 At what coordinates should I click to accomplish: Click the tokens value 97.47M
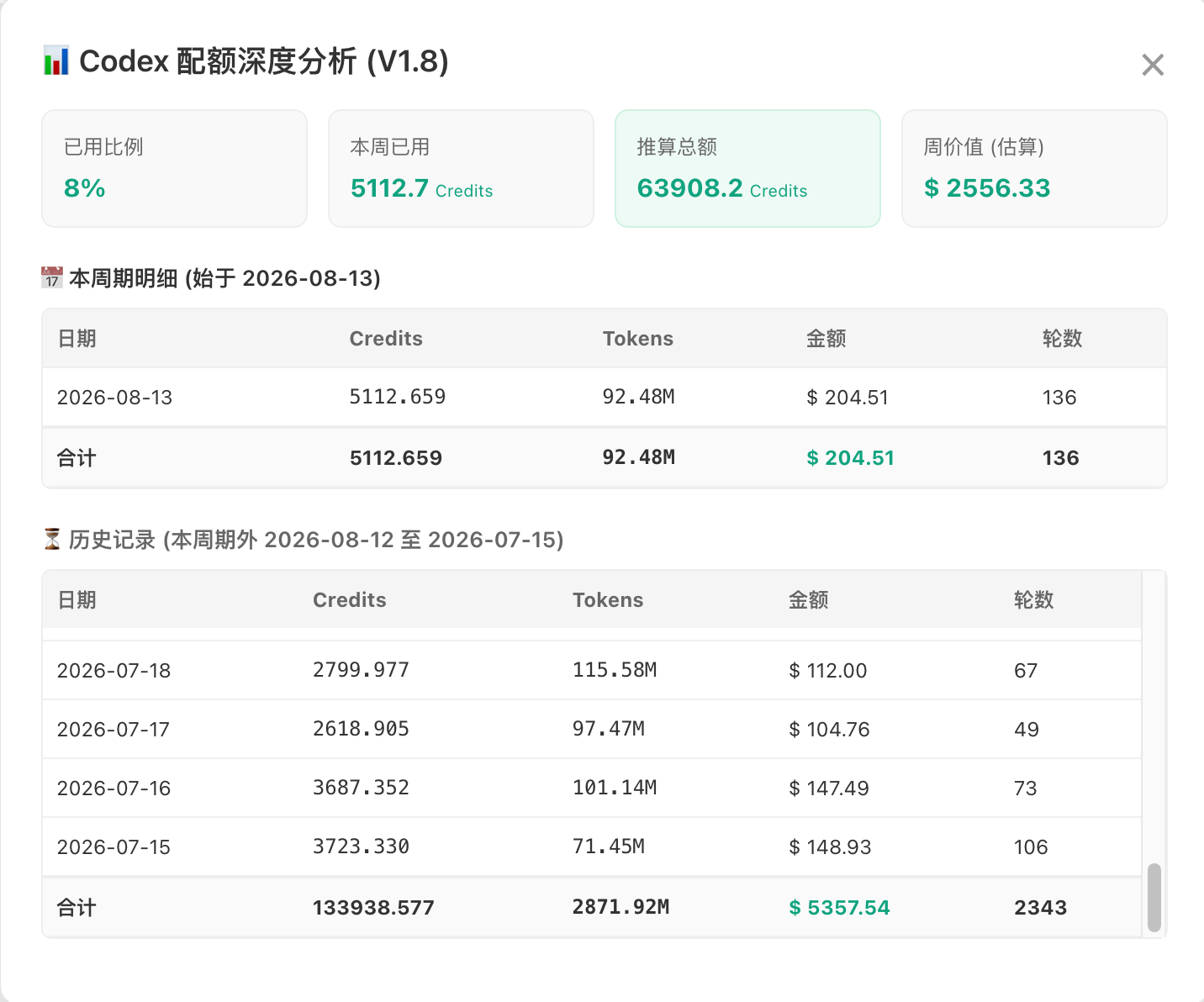pos(609,729)
